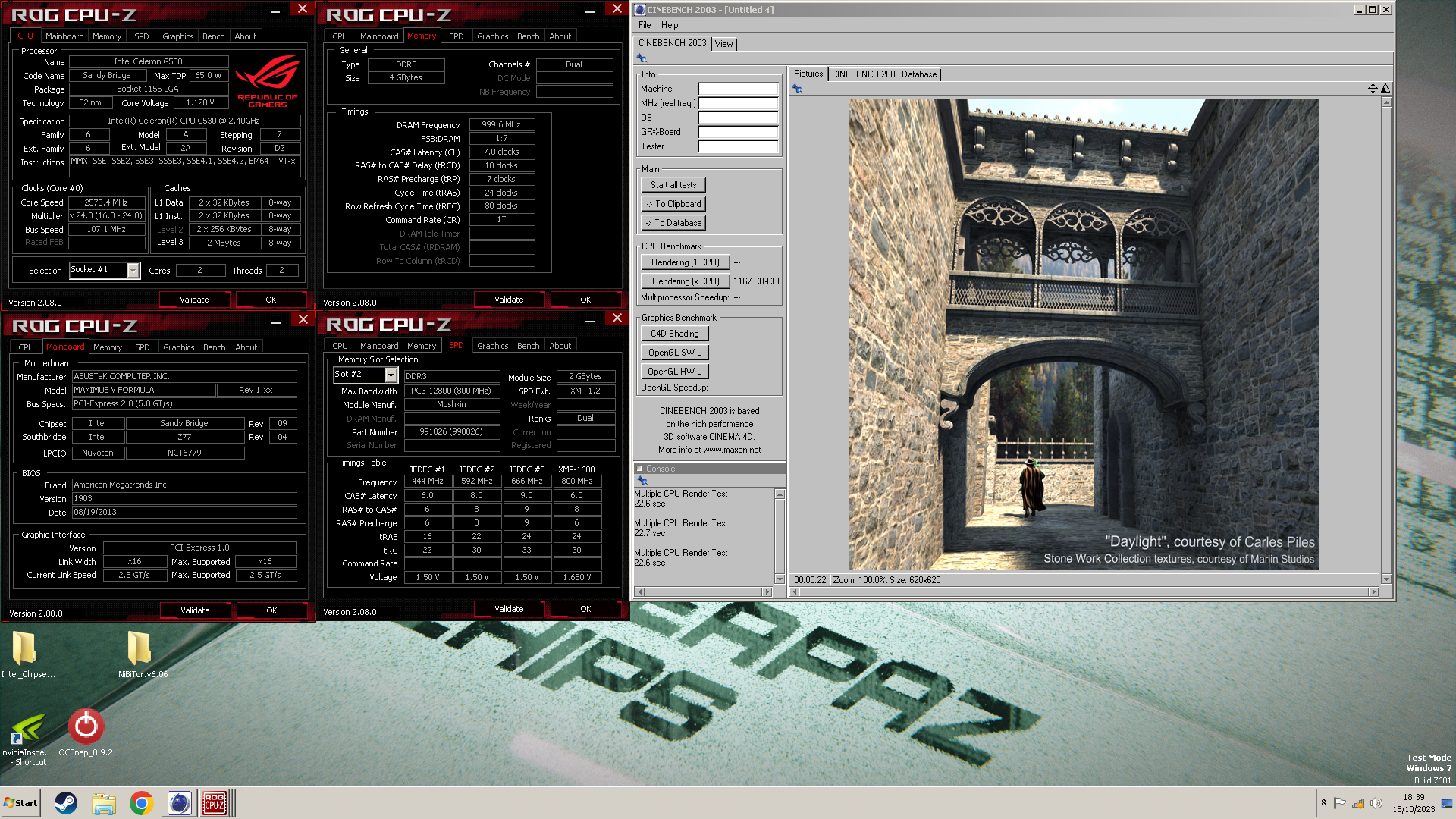
Task: Run the C4D Shading benchmark
Action: pyautogui.click(x=674, y=334)
